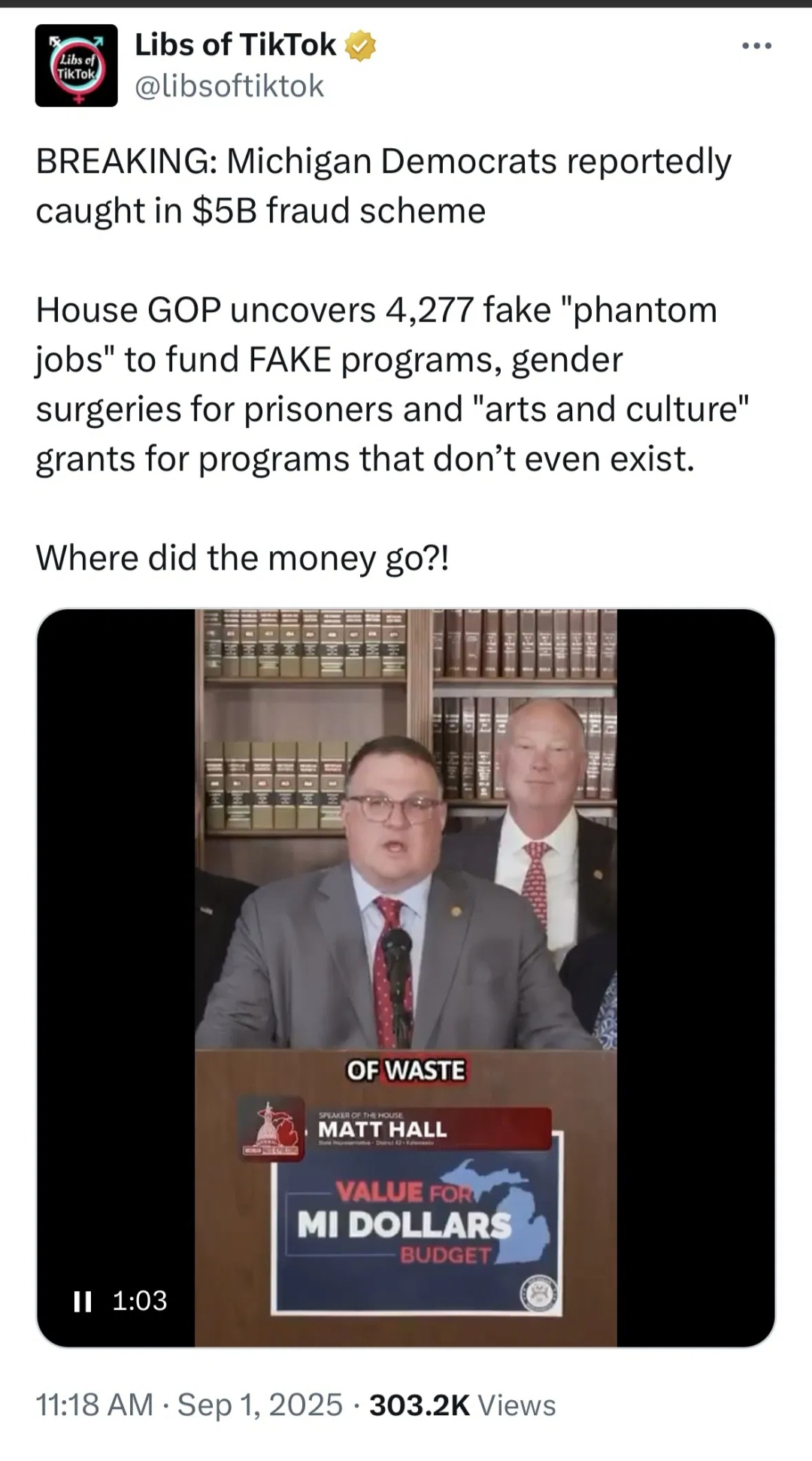Pause the video with the pause icon
812x1461 pixels.
[83, 1301]
